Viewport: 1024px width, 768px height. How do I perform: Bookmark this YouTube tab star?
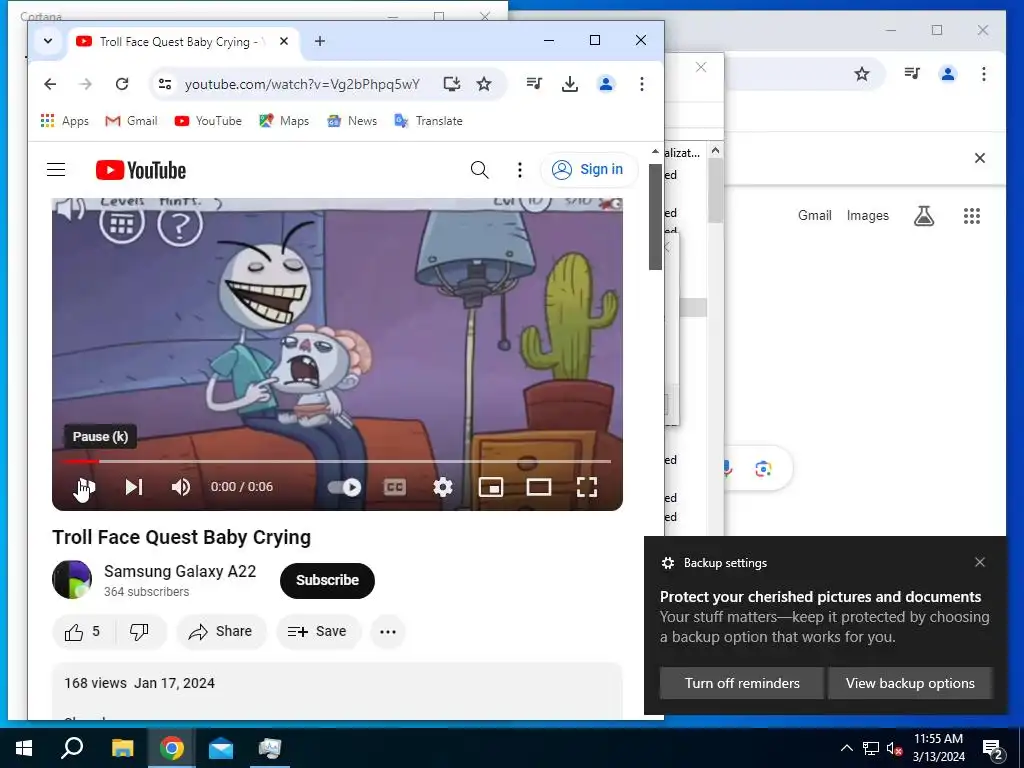[x=484, y=84]
